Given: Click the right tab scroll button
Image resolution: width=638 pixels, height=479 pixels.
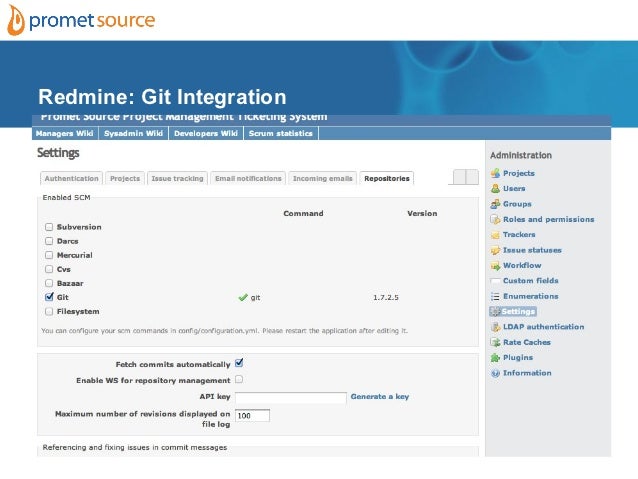Looking at the screenshot, I should [x=472, y=177].
